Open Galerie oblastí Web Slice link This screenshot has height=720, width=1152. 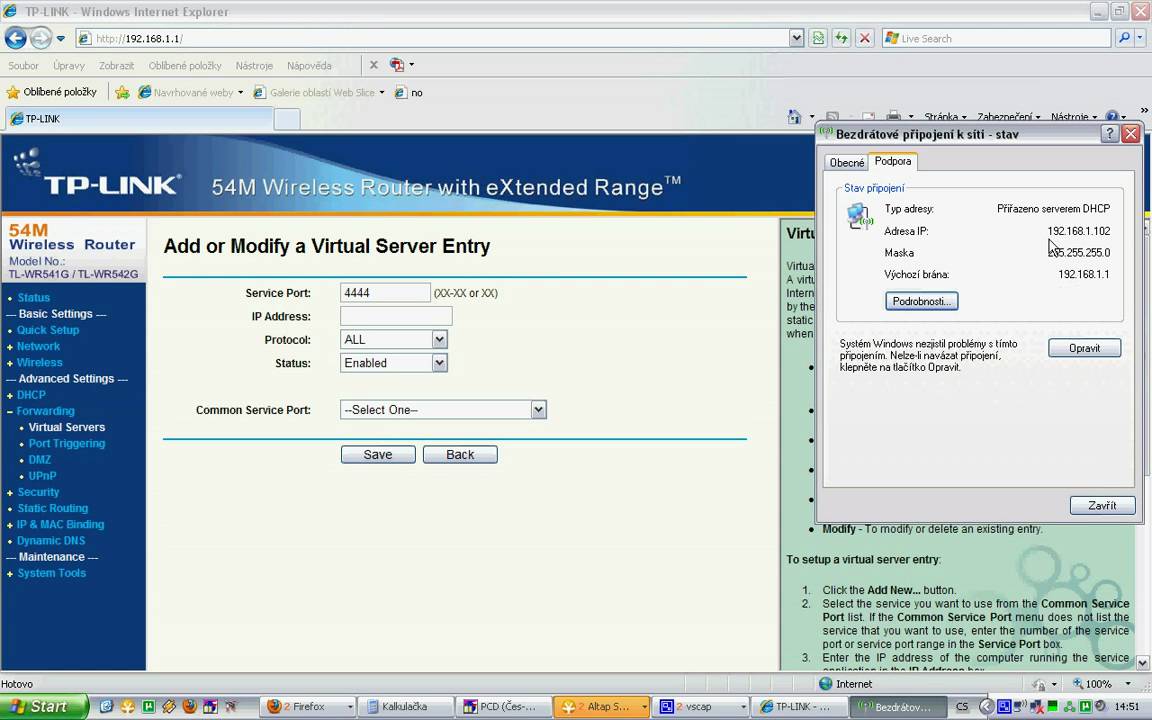click(x=319, y=93)
